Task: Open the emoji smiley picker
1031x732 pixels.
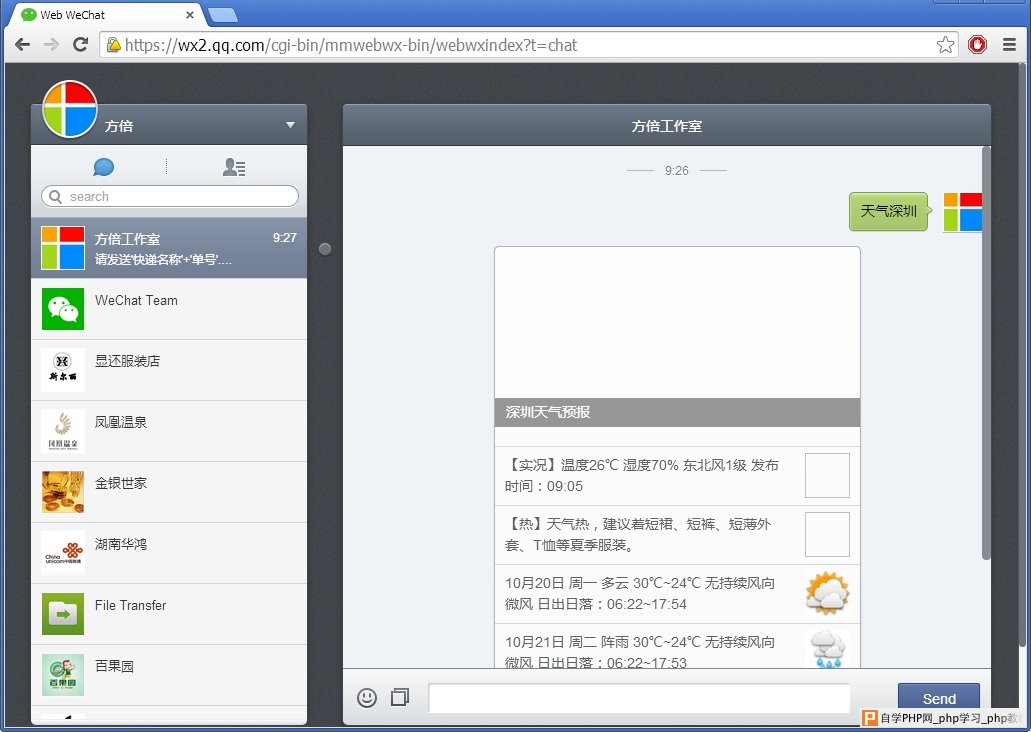Action: pos(367,697)
